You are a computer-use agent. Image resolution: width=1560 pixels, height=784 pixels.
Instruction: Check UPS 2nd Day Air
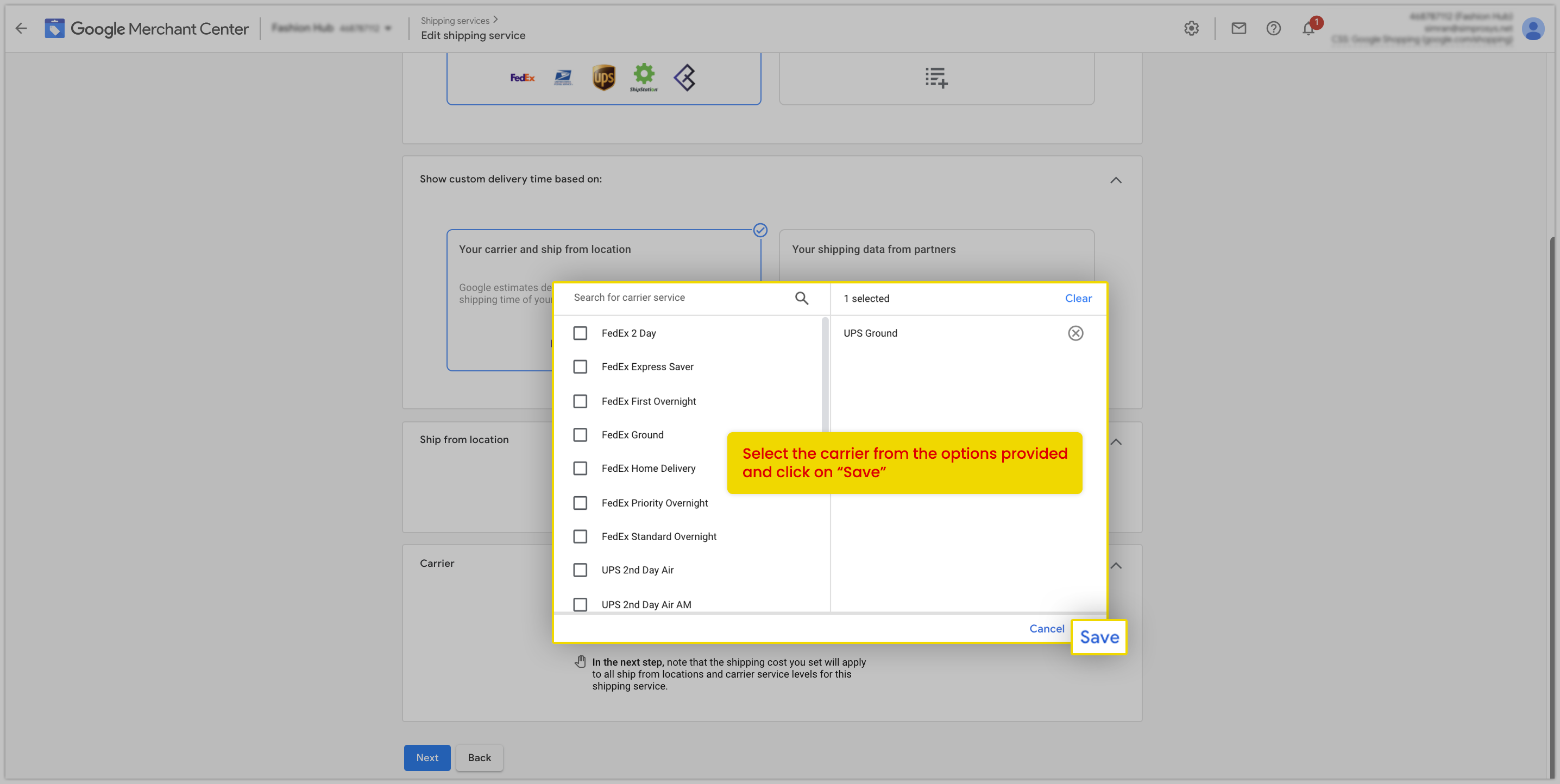[x=580, y=570]
